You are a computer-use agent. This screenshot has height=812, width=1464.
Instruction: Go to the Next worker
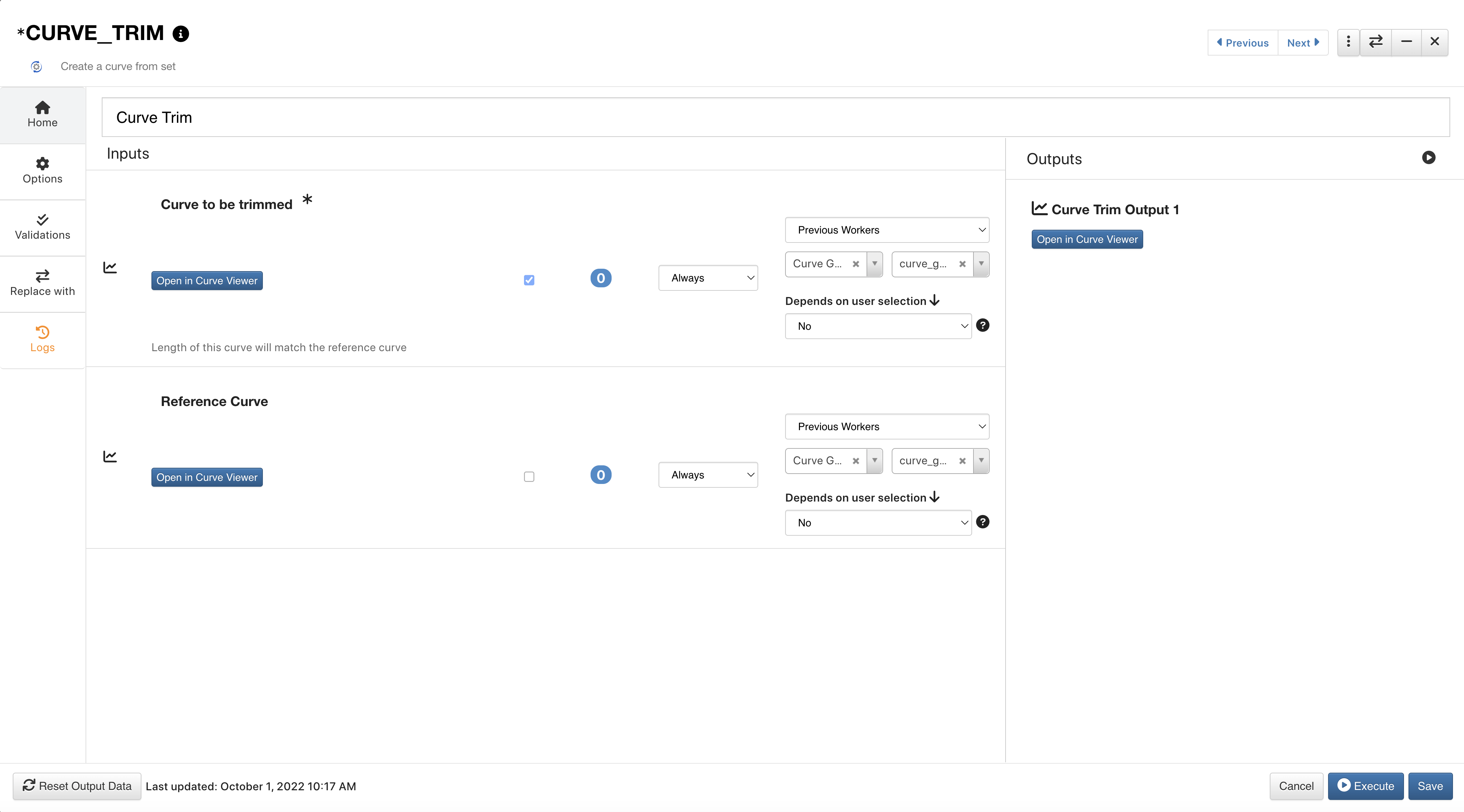click(1303, 43)
